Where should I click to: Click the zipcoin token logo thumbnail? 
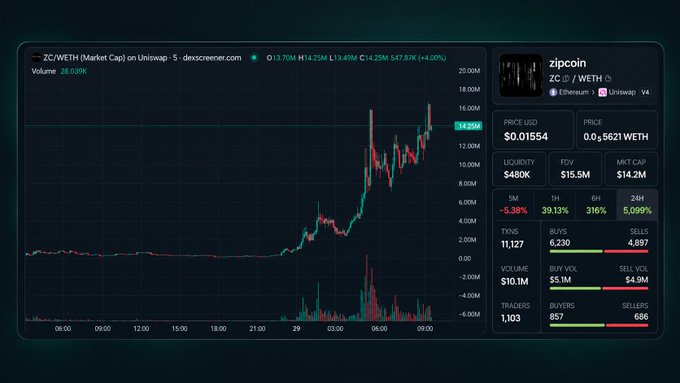(x=520, y=75)
